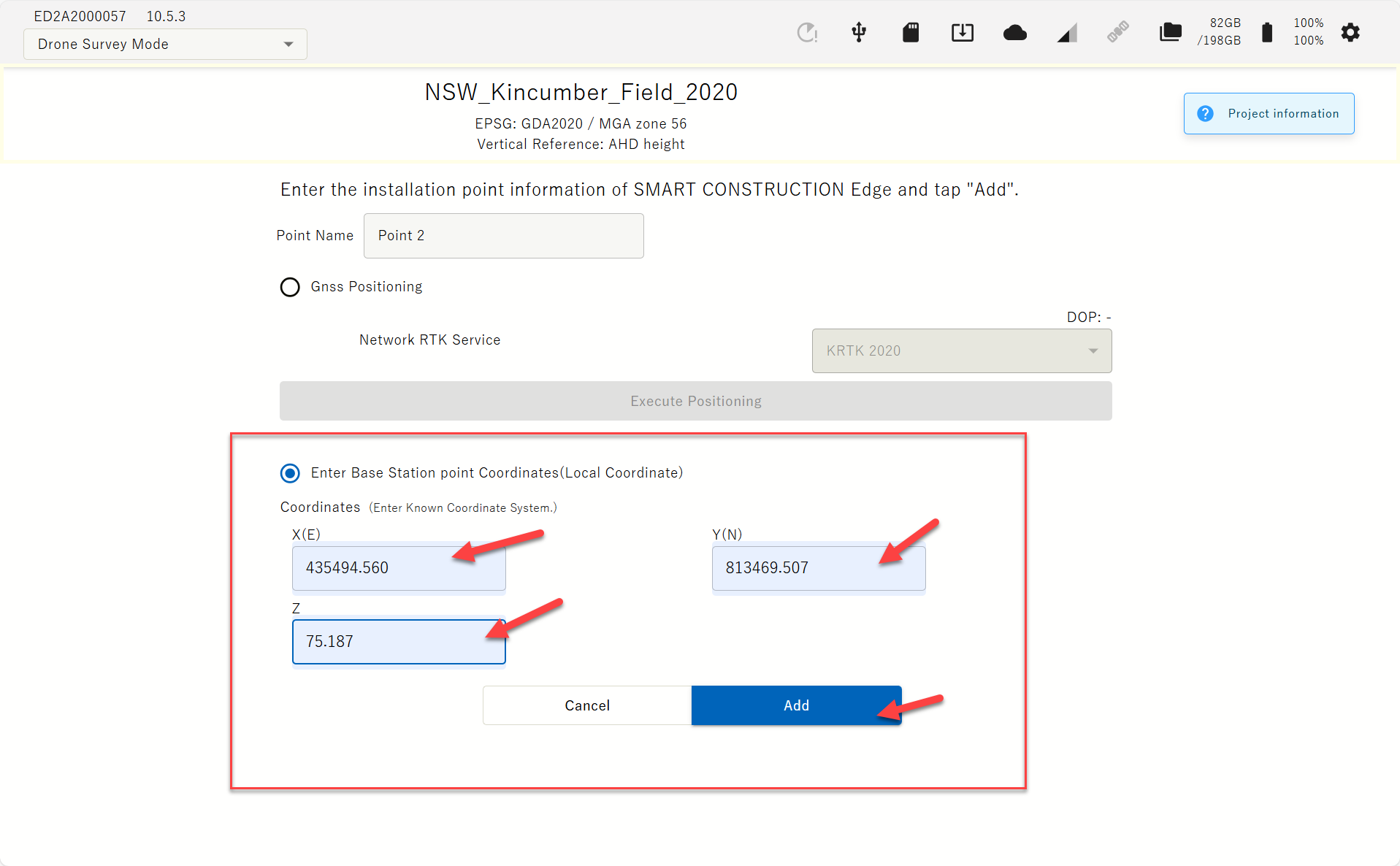Open settings with the gear icon
This screenshot has height=866, width=1400.
(1350, 32)
